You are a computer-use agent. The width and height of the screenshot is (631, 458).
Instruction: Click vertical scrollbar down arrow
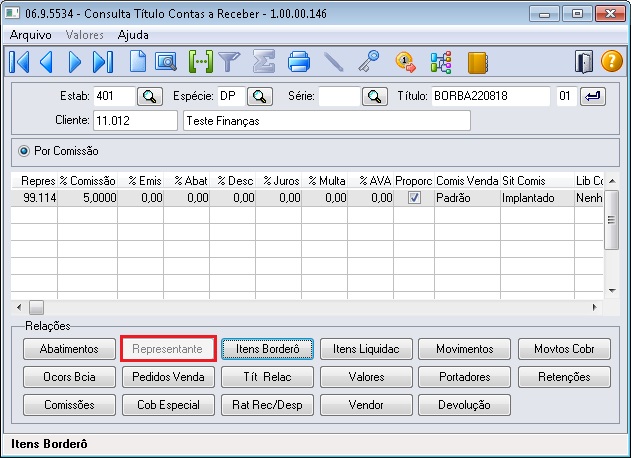coord(612,290)
